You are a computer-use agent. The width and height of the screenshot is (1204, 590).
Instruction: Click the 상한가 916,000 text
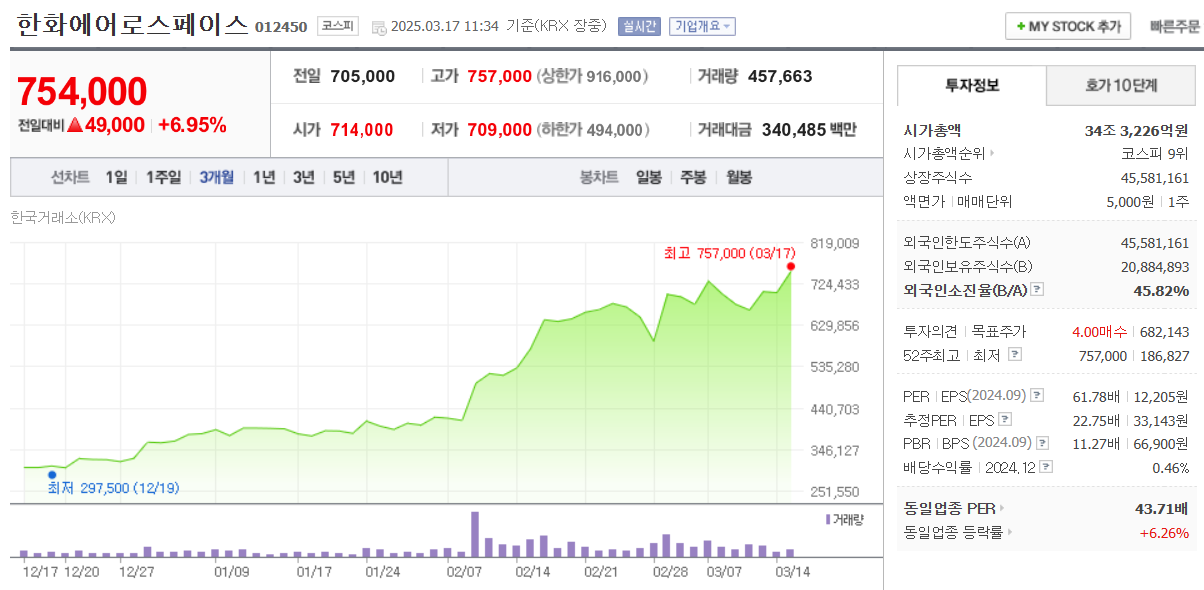[593, 76]
